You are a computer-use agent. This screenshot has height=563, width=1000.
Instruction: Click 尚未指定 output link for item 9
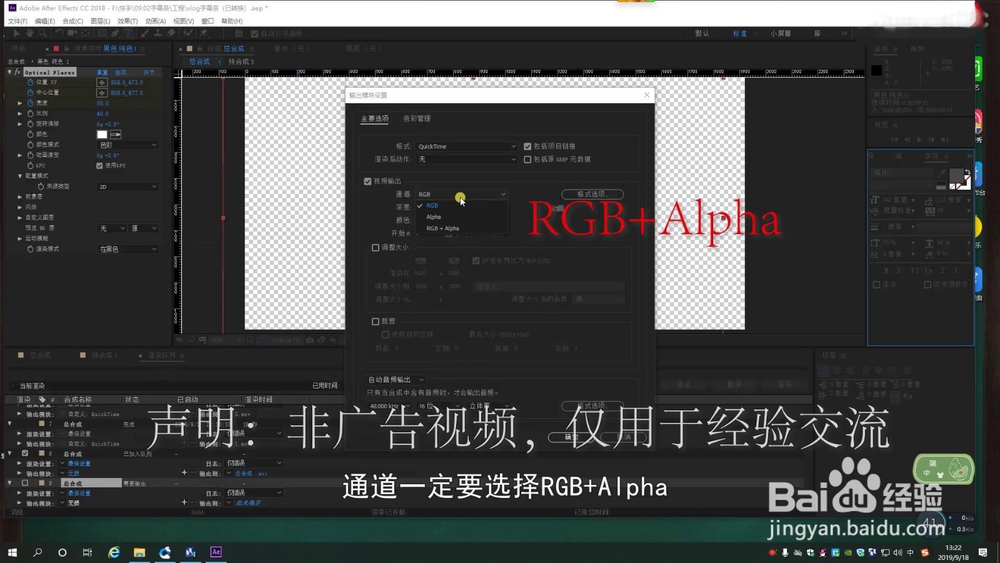pyautogui.click(x=248, y=503)
